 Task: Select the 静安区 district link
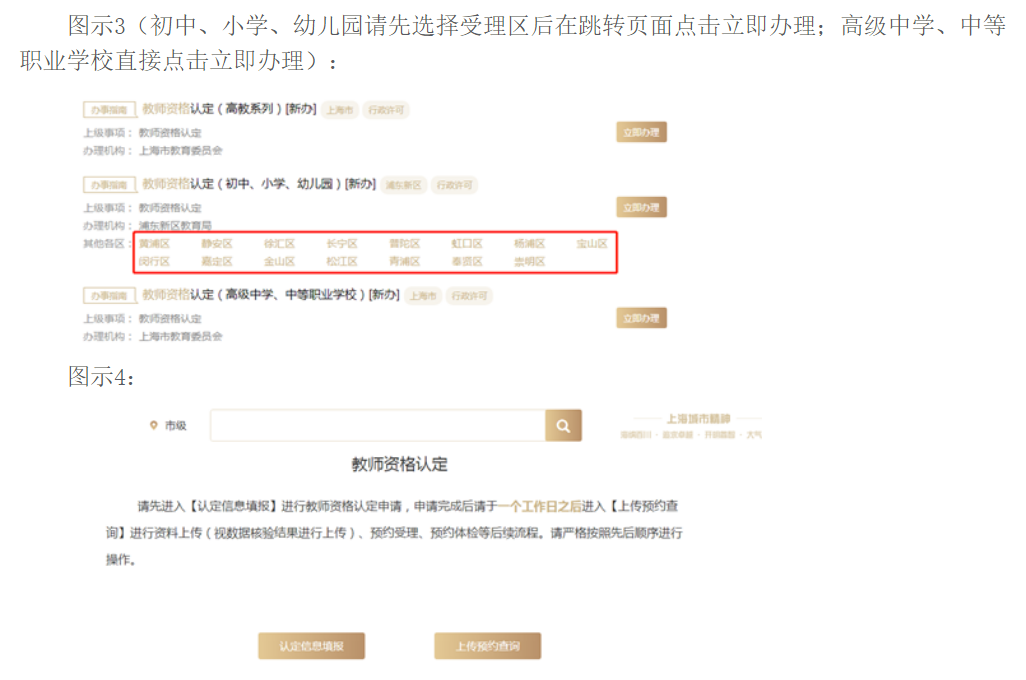pos(217,243)
